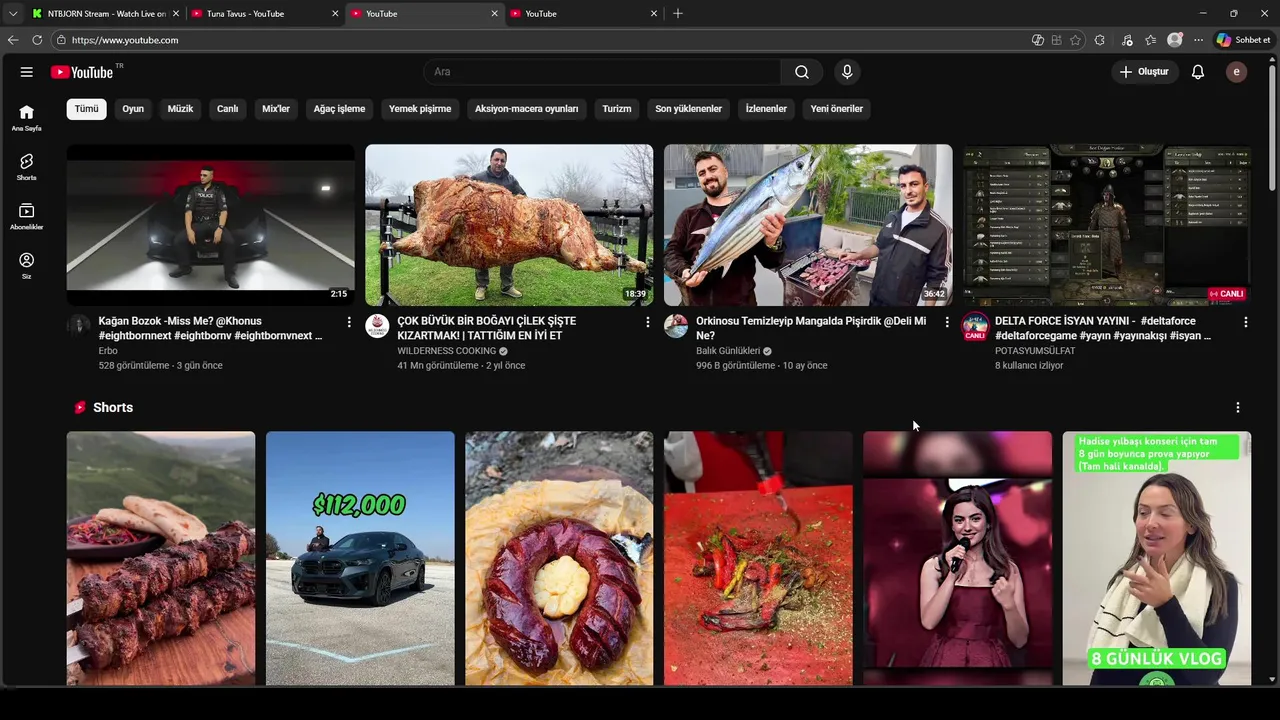Open the account avatar menu
Viewport: 1280px width, 720px height.
[x=1237, y=72]
